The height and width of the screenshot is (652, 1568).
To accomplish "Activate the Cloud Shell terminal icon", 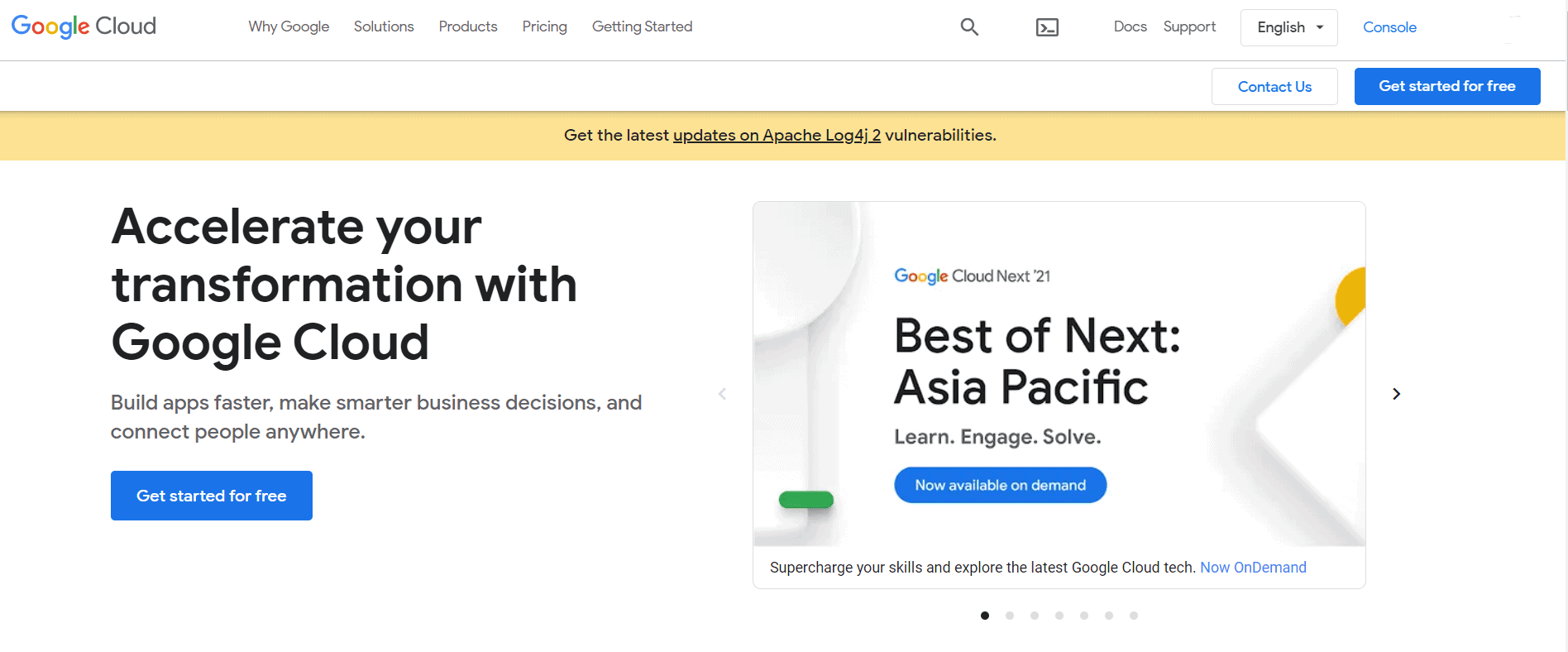I will point(1047,27).
